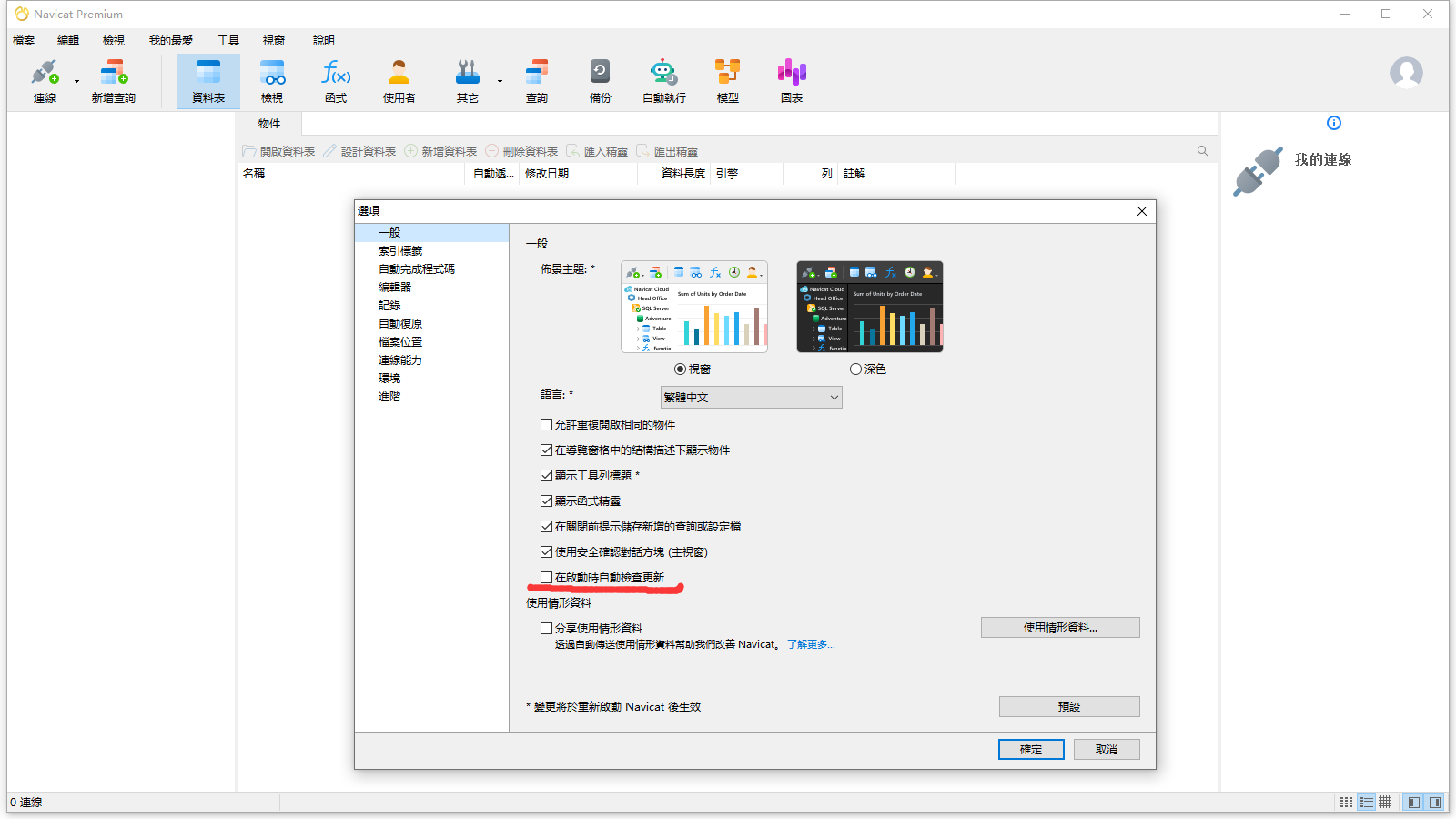The height and width of the screenshot is (819, 1456).
Task: Enable 分享使用情形資料 checkbox
Action: 546,628
